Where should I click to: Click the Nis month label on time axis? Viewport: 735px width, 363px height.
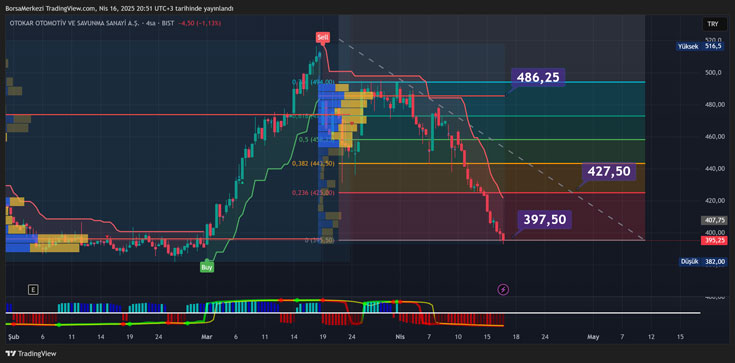click(x=400, y=337)
